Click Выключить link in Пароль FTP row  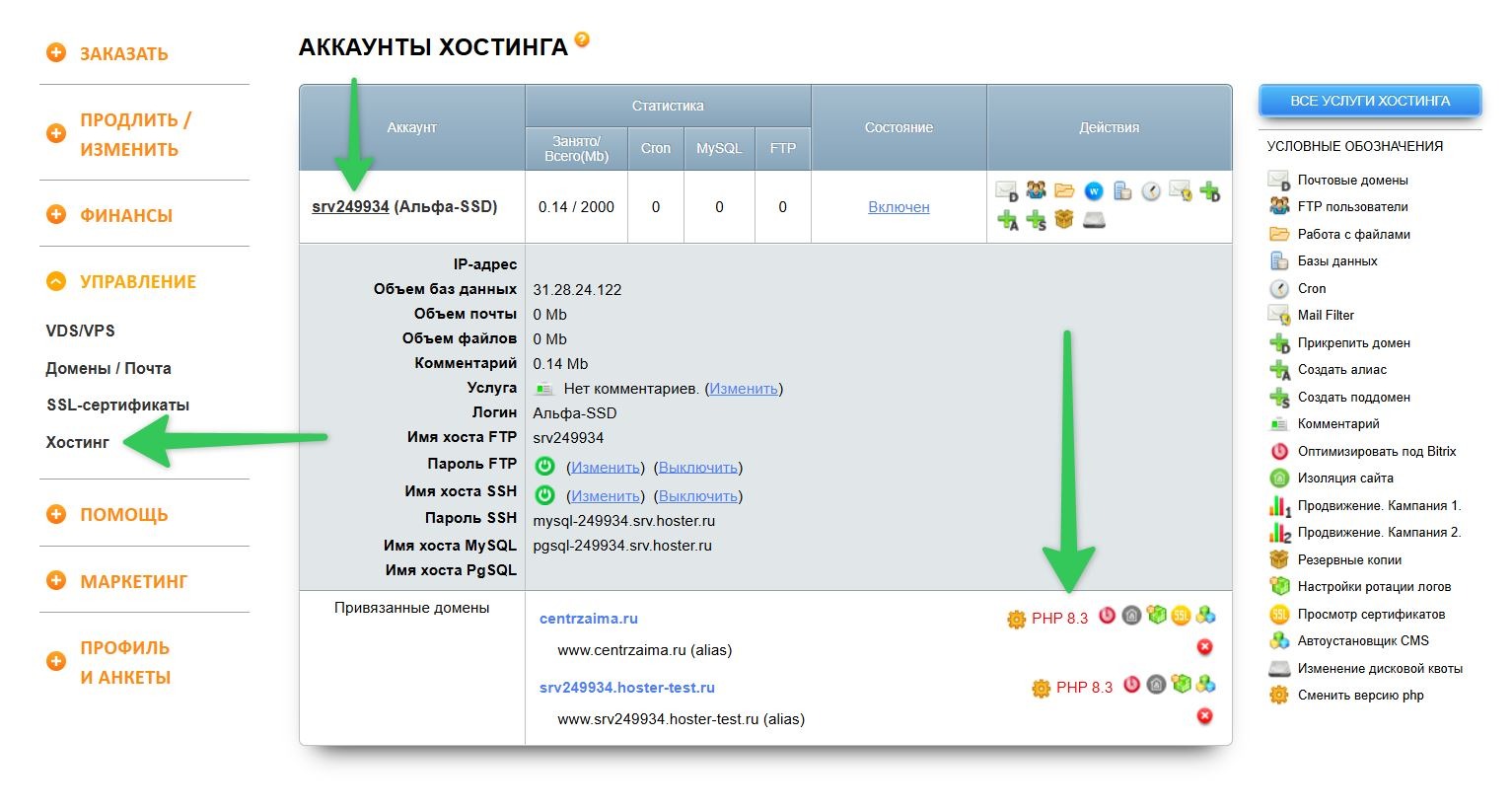698,467
